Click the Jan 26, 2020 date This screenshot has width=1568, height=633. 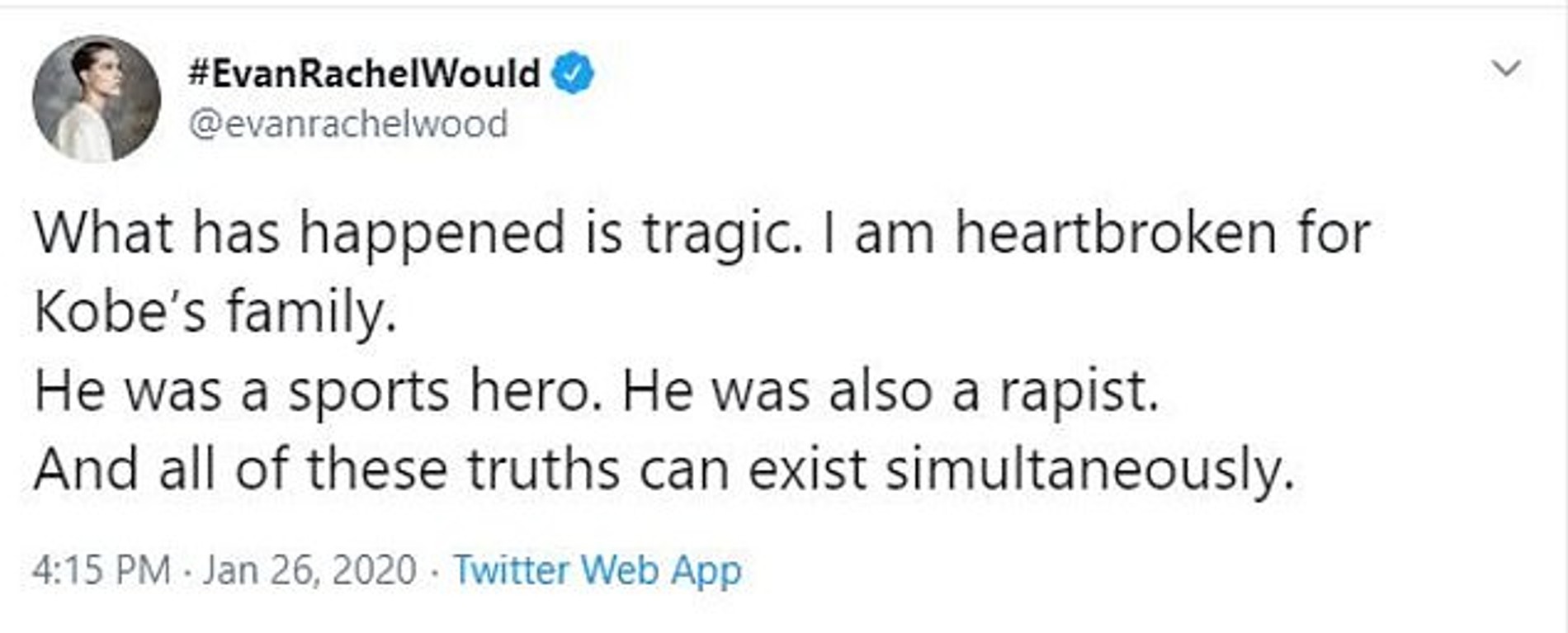(309, 570)
